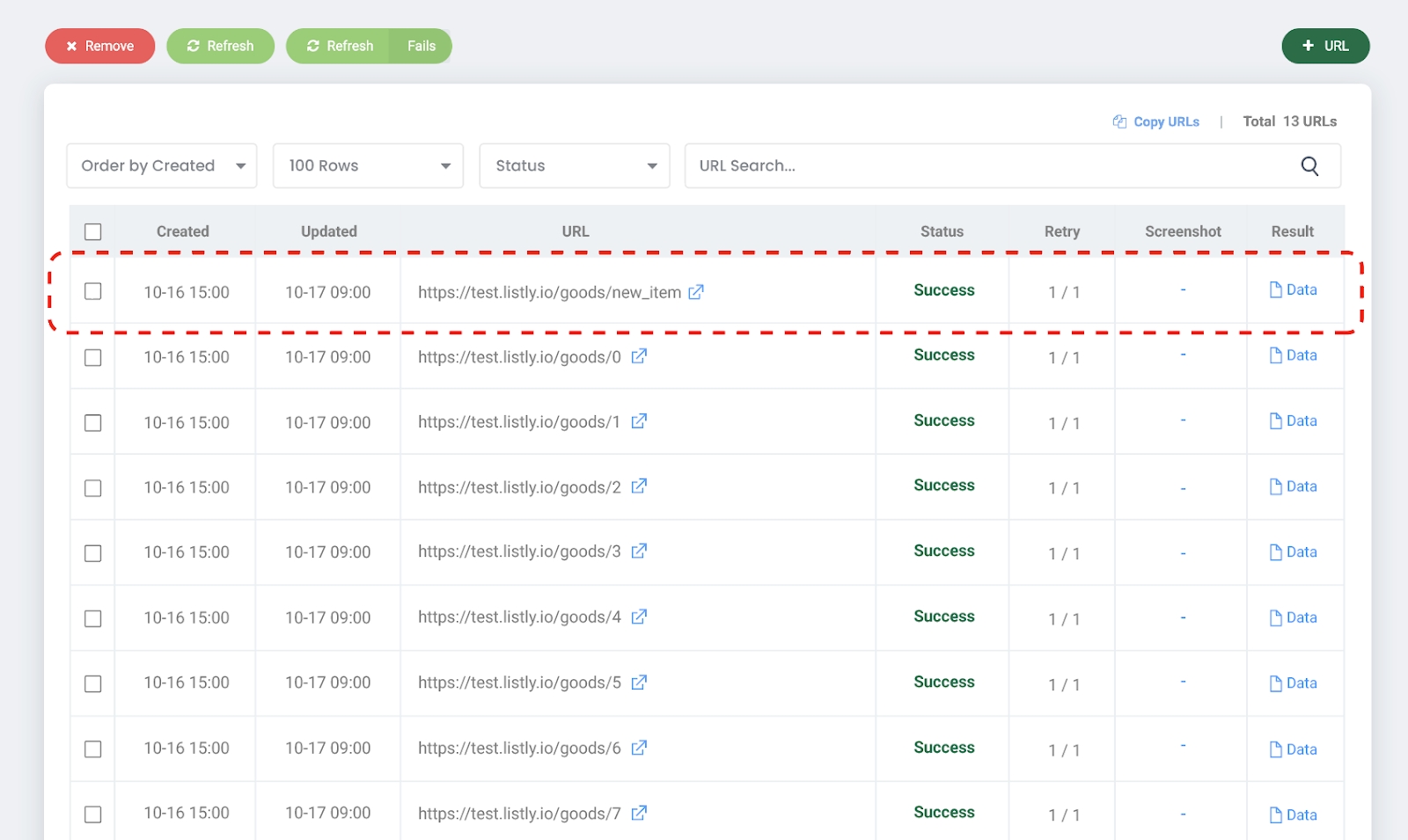Image resolution: width=1408 pixels, height=840 pixels.
Task: Click the Created column header
Action: pos(182,231)
